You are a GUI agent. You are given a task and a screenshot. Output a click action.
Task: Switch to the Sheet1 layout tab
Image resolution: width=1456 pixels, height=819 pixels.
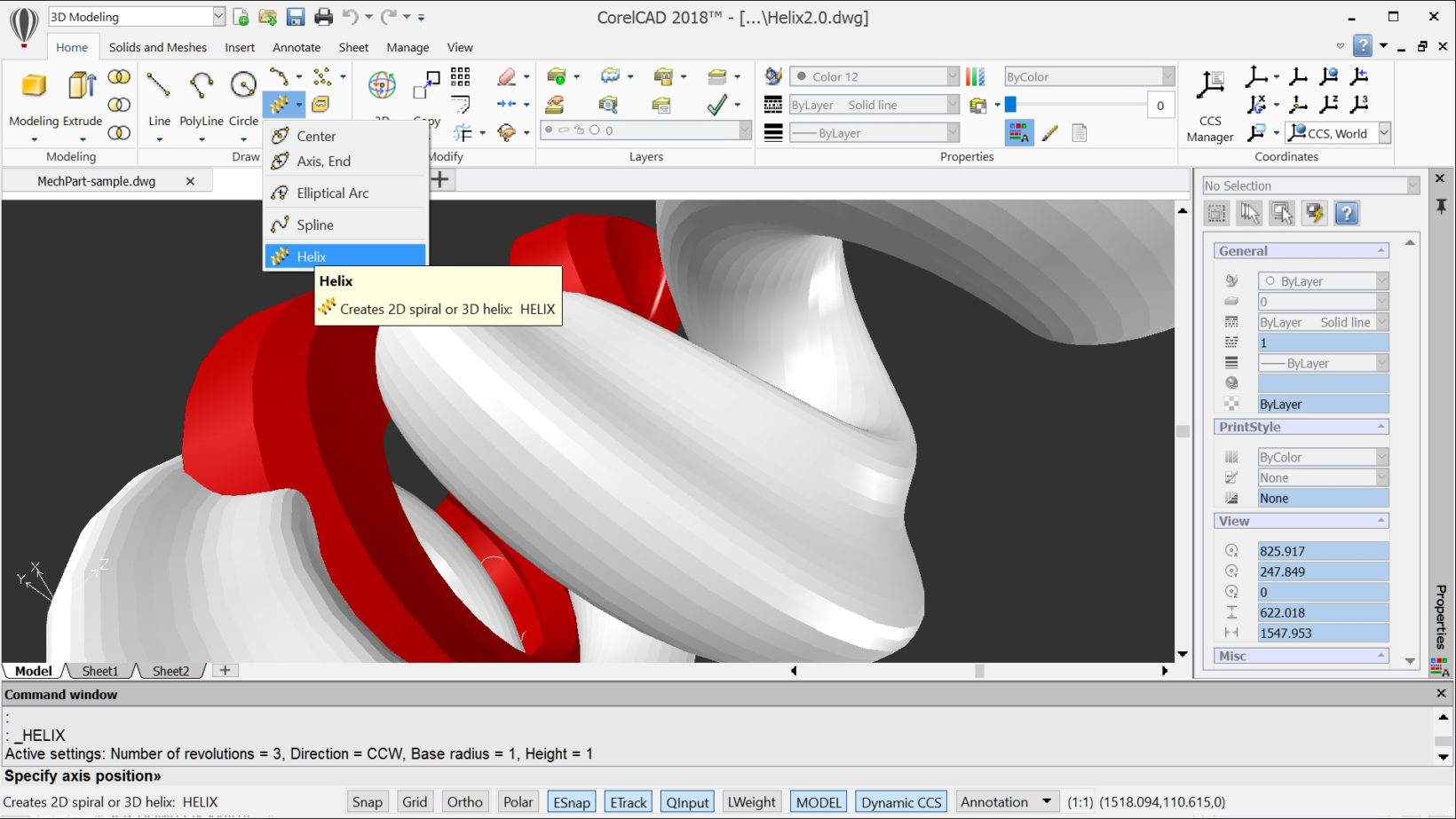click(x=99, y=671)
